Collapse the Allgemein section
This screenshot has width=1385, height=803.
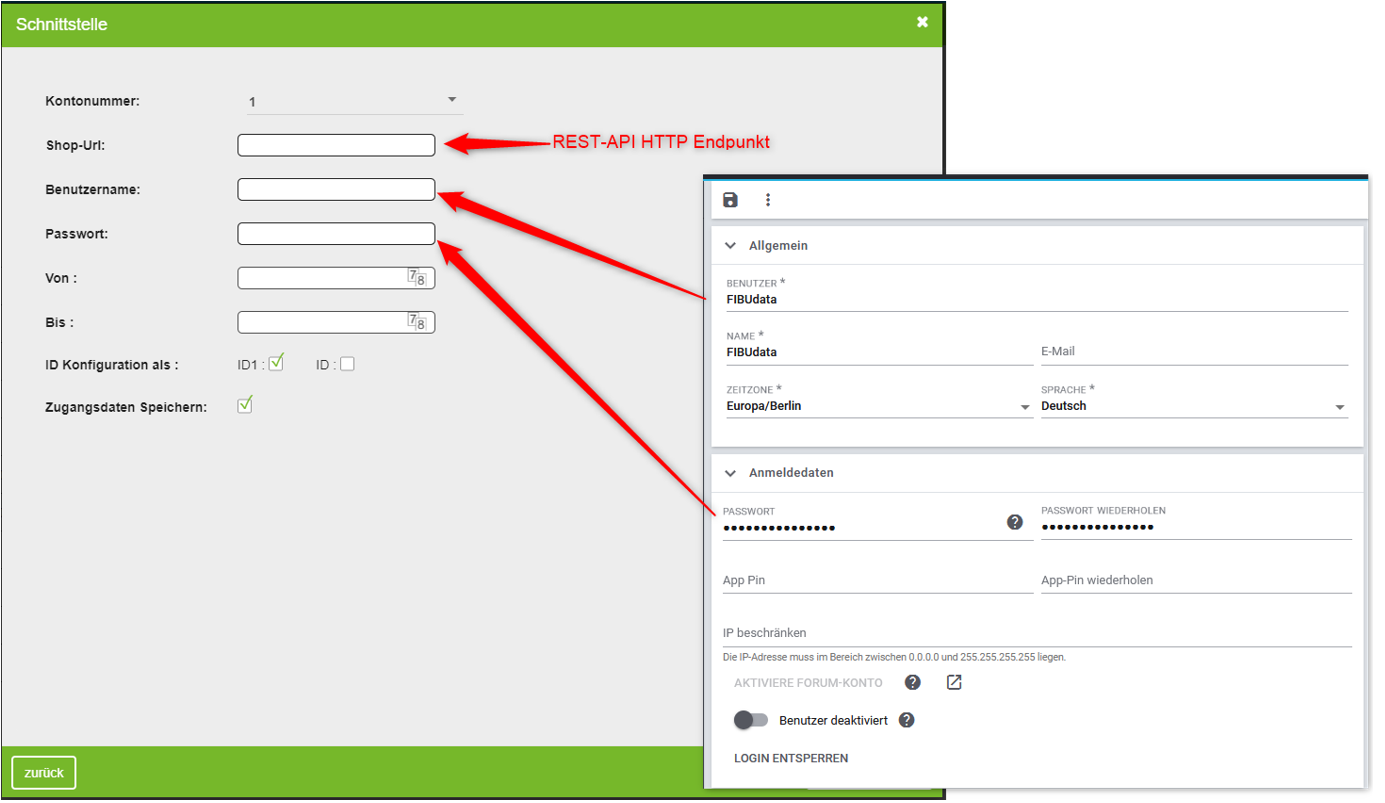[730, 246]
